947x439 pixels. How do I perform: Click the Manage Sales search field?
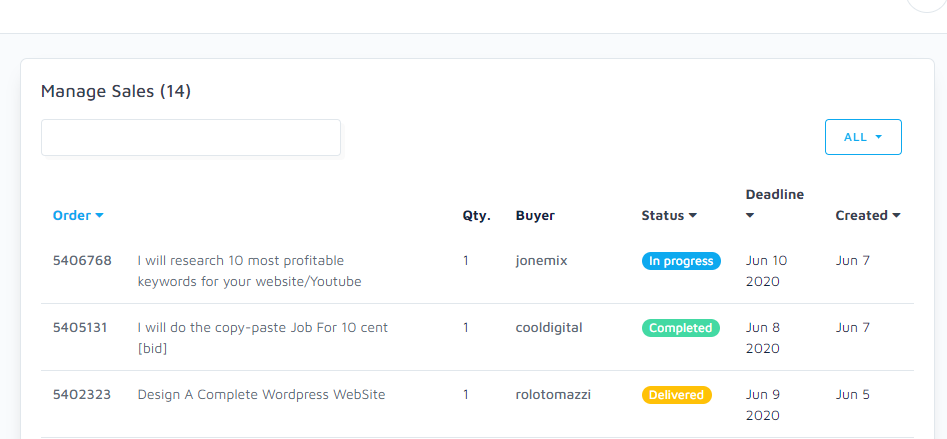pos(191,138)
